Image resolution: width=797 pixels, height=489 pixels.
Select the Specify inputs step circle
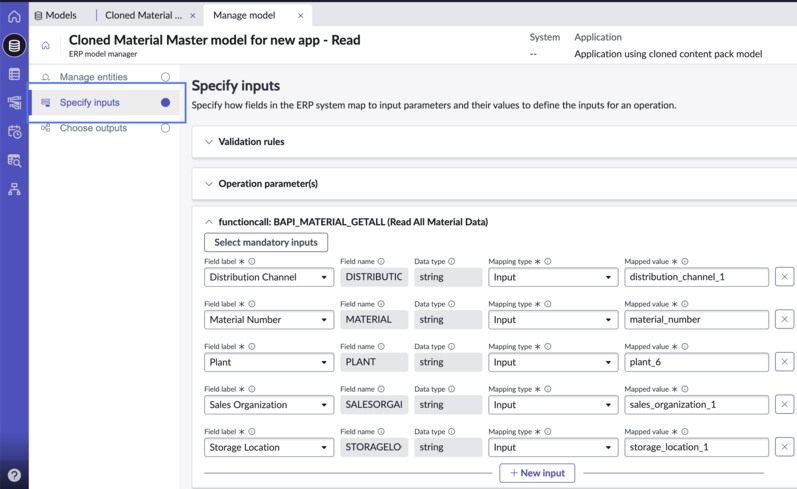[165, 102]
